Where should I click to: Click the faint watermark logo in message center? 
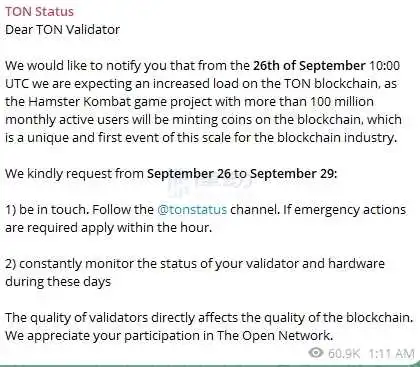tap(210, 185)
